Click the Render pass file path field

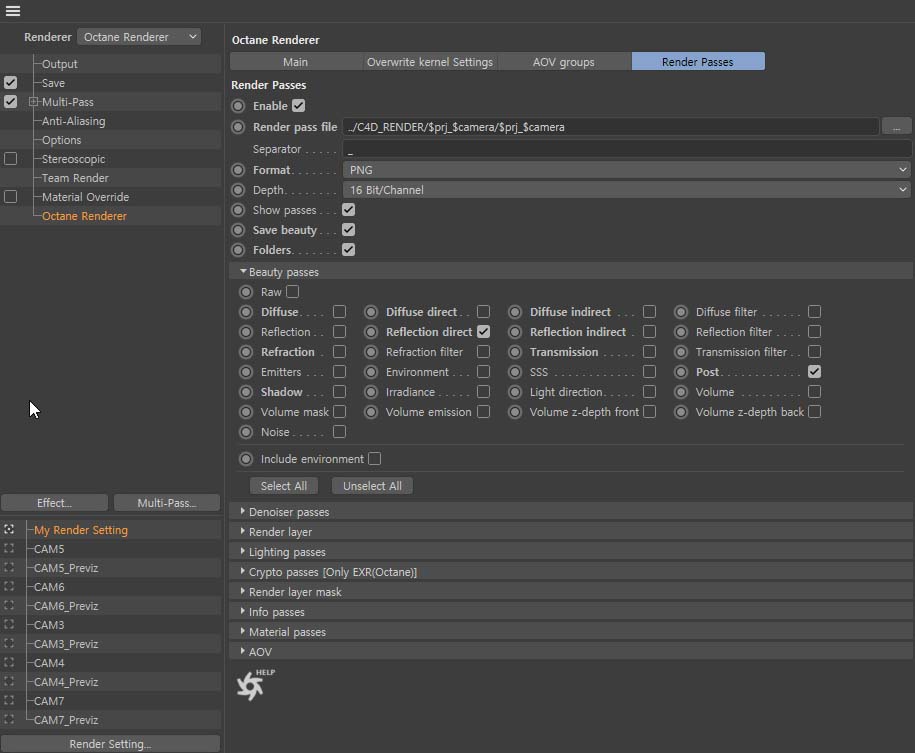[x=610, y=127]
